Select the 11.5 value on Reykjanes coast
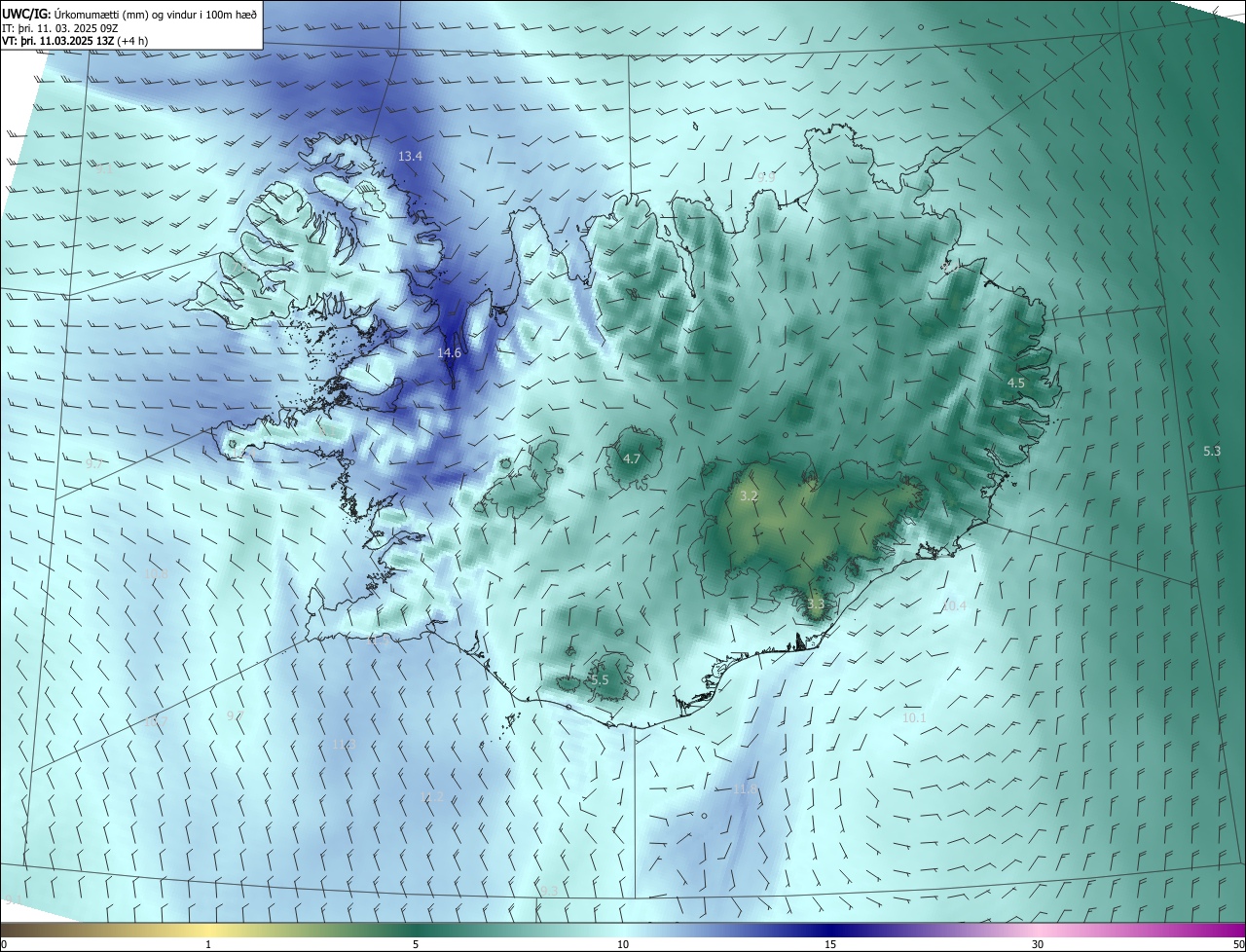Image resolution: width=1246 pixels, height=952 pixels. pos(378,640)
